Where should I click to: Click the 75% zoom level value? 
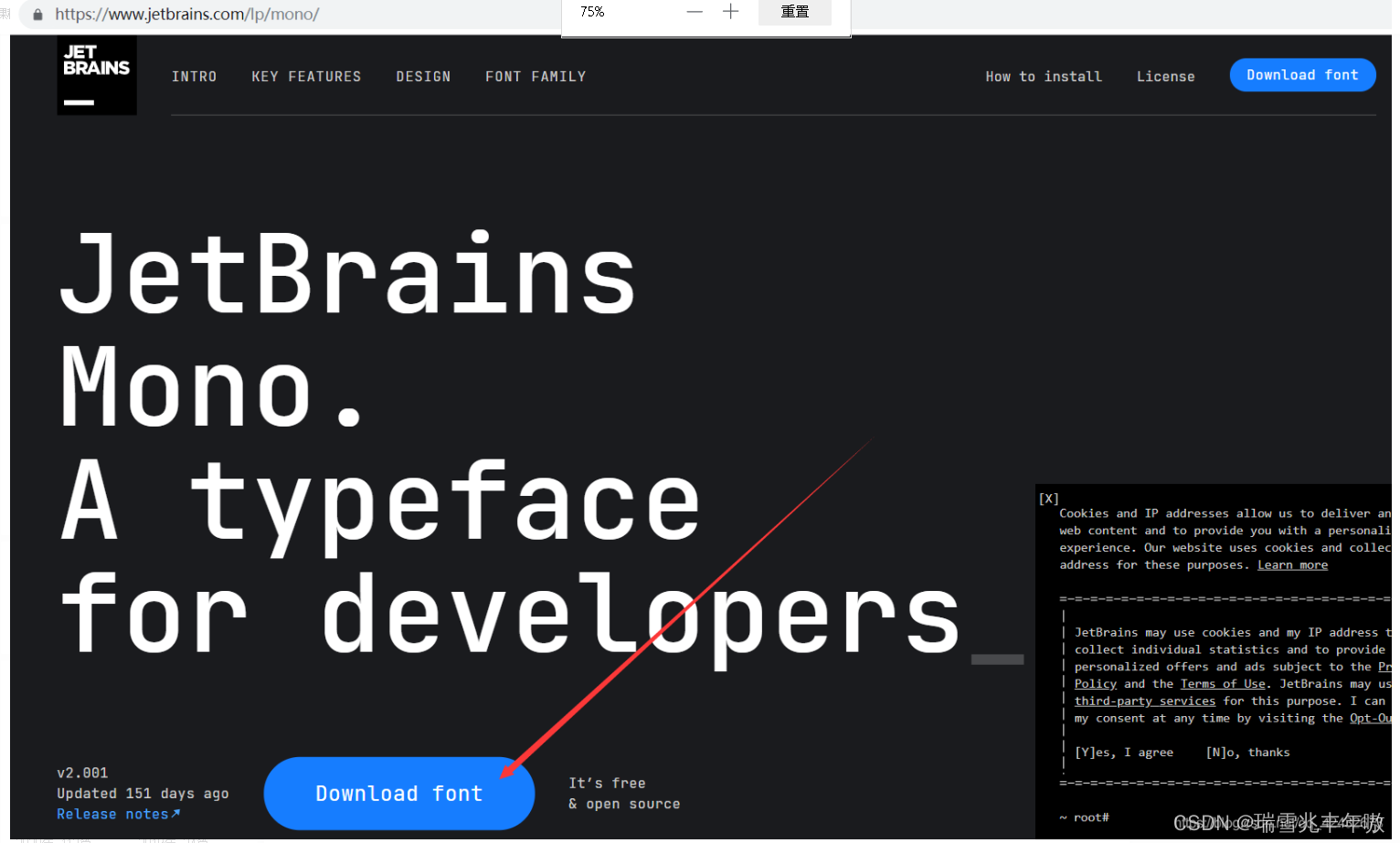pyautogui.click(x=592, y=12)
